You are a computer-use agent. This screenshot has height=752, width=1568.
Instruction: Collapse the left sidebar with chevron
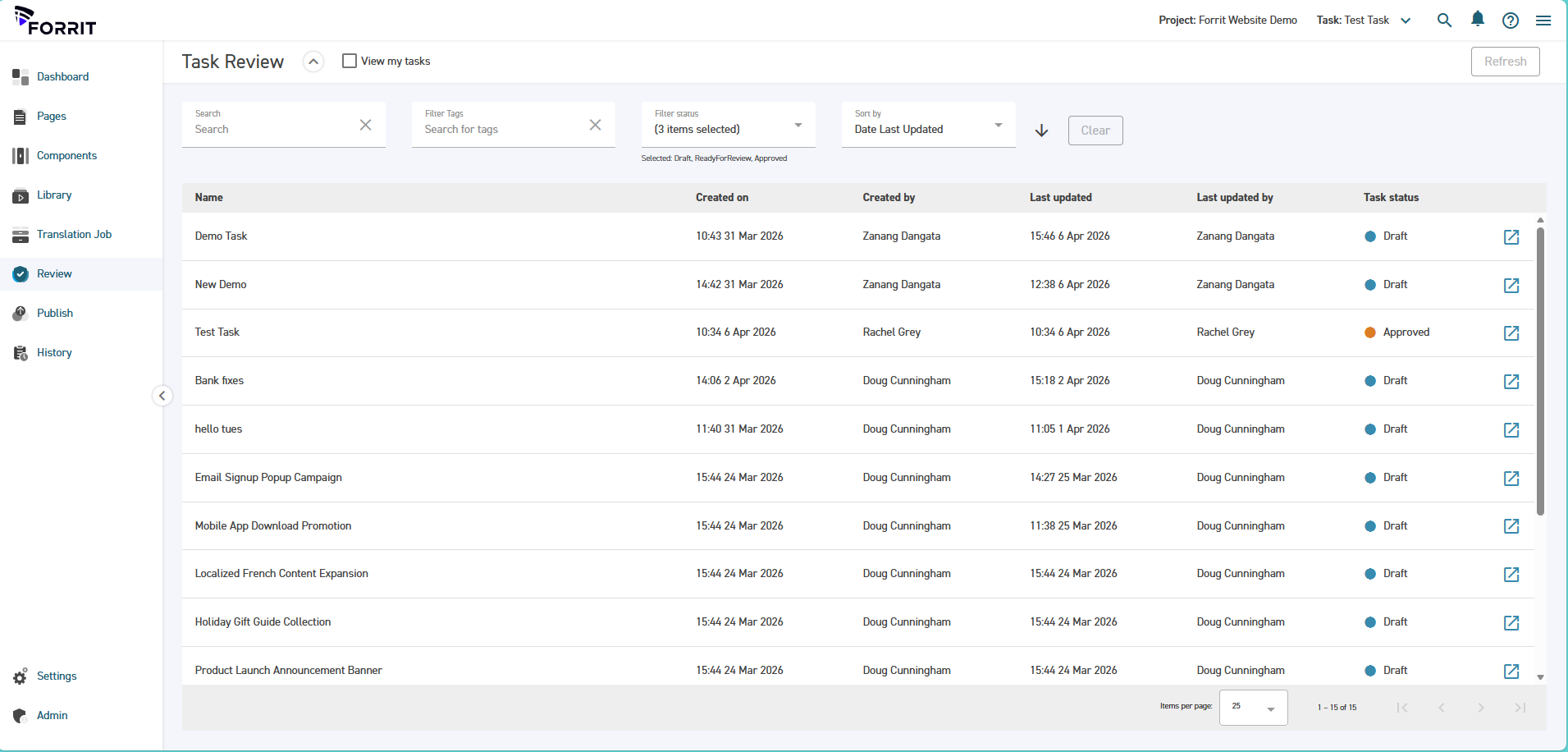162,396
